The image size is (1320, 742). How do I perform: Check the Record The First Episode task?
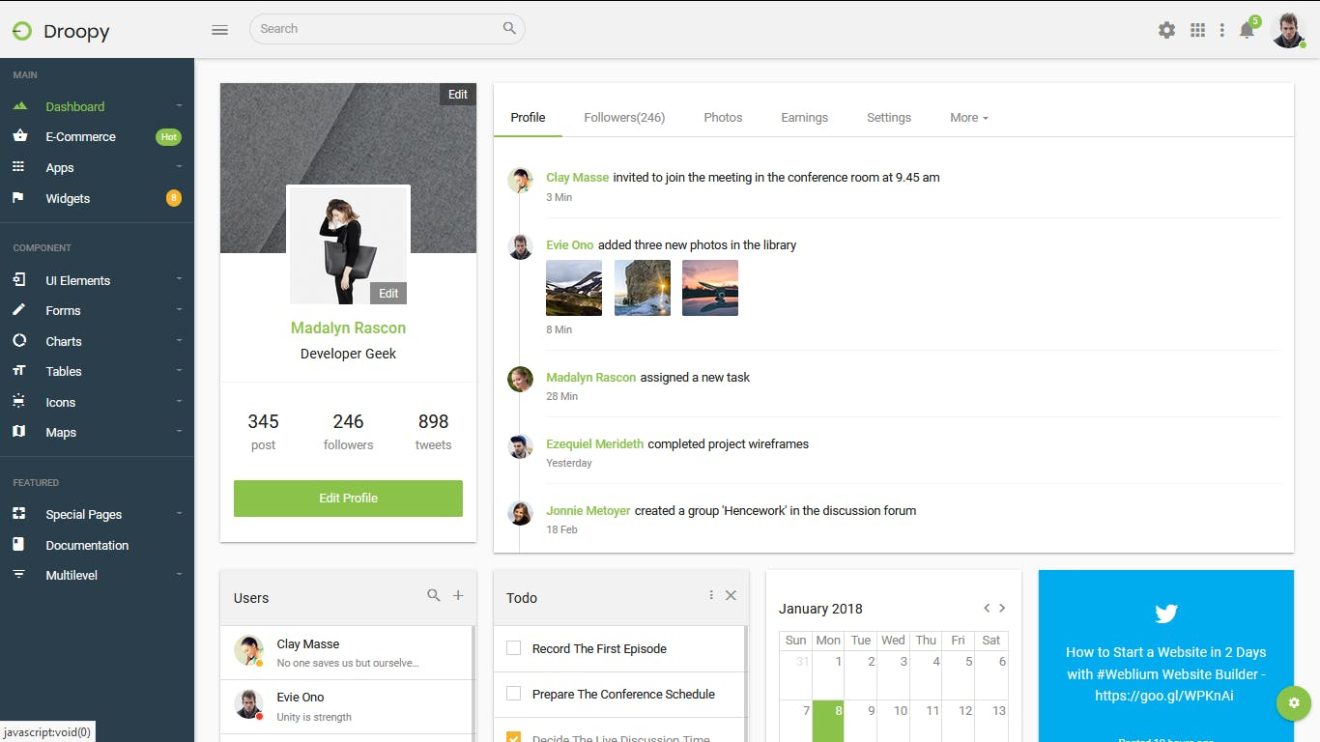tap(514, 648)
